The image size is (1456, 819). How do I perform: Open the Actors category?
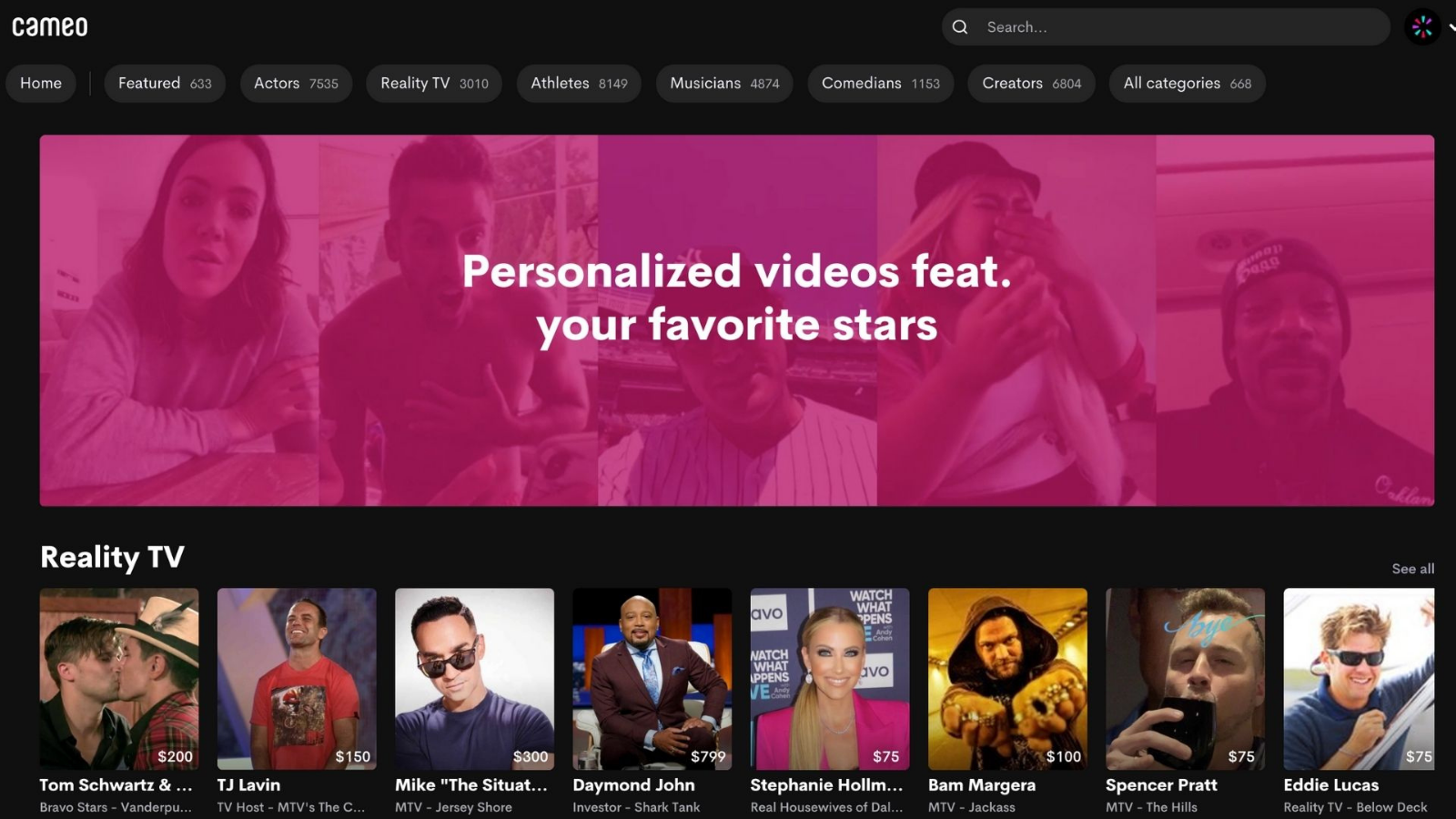296,84
